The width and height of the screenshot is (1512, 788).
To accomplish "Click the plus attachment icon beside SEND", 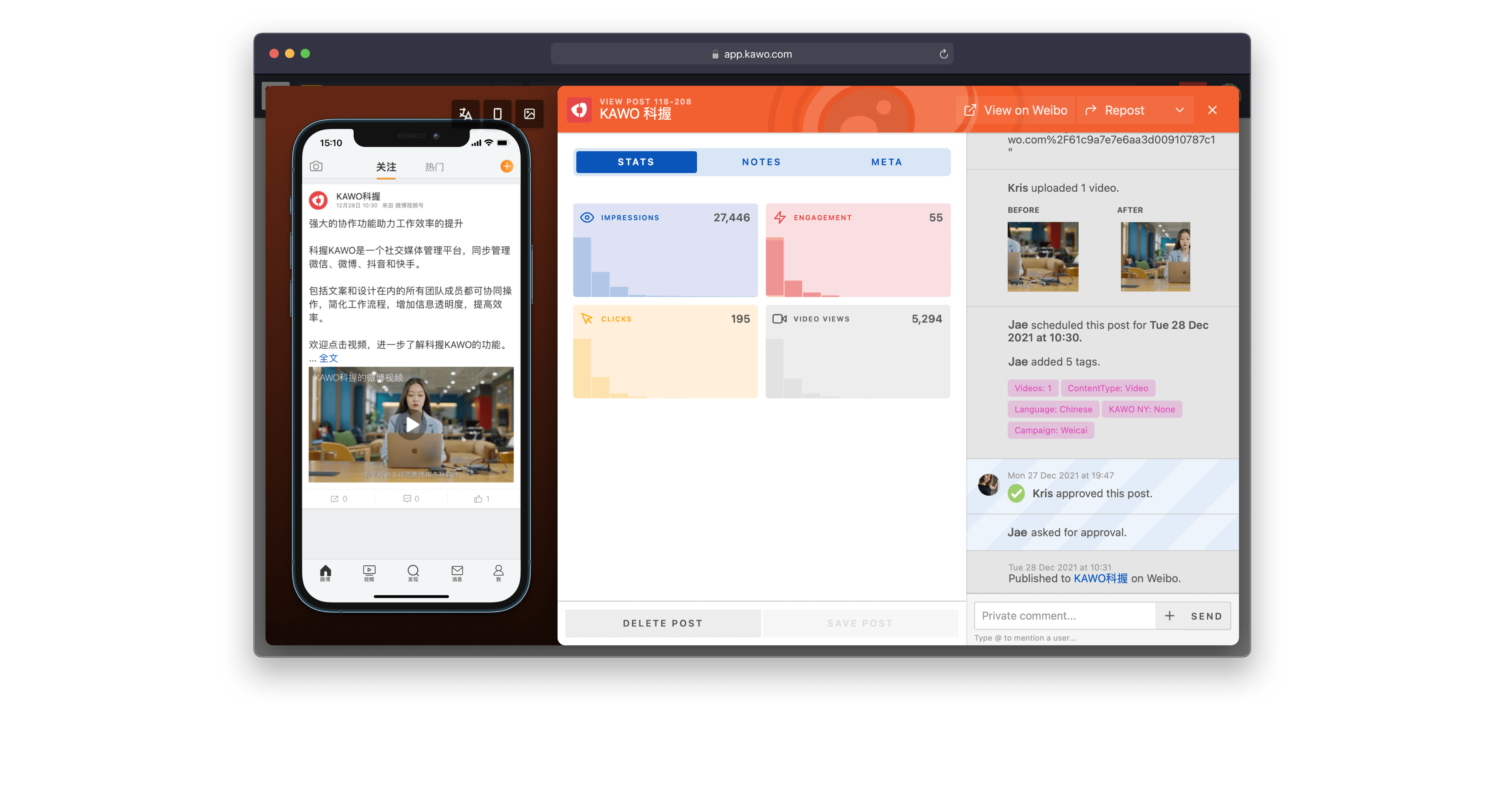I will coord(1169,615).
